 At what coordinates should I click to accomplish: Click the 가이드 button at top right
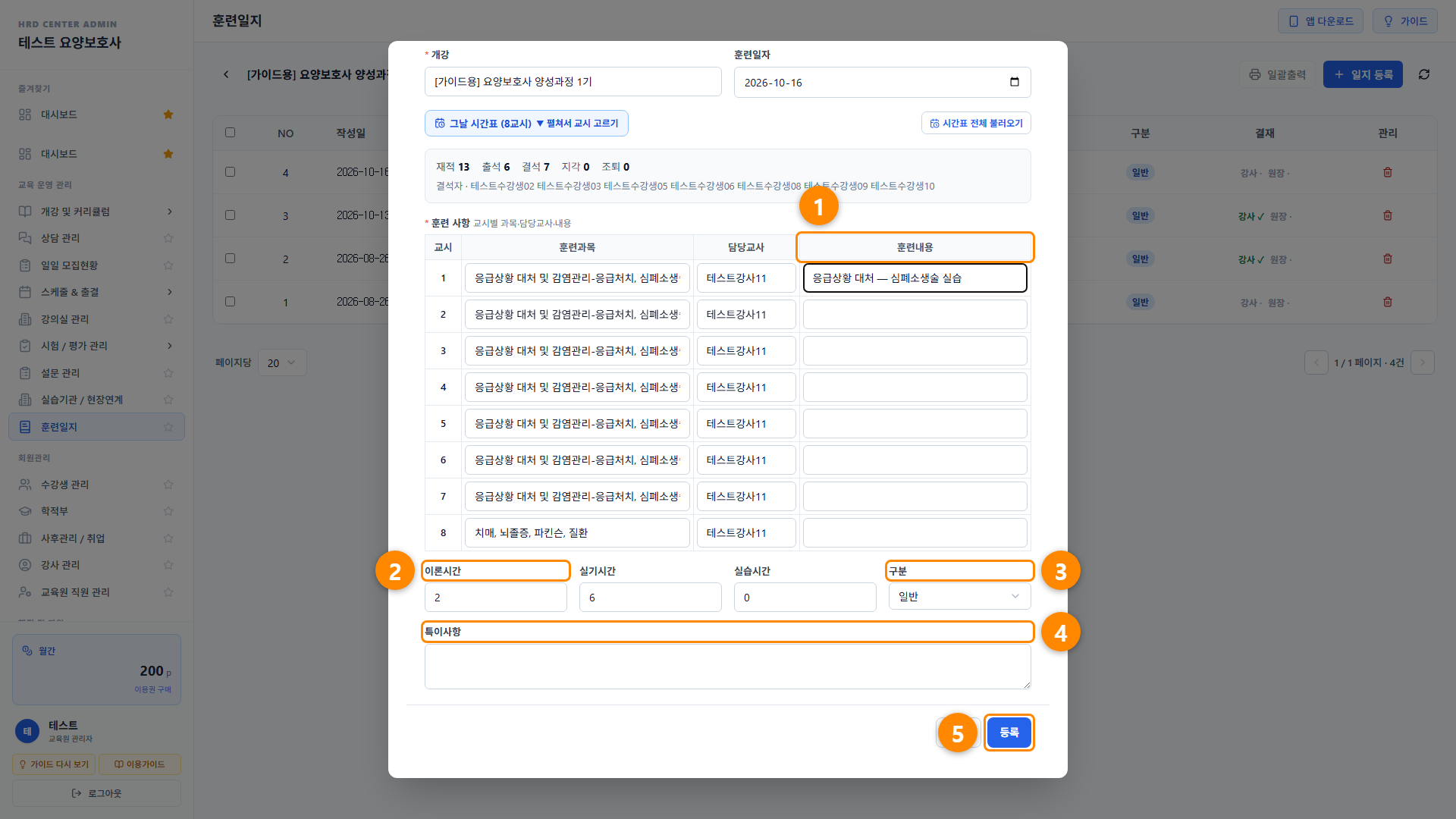point(1405,21)
